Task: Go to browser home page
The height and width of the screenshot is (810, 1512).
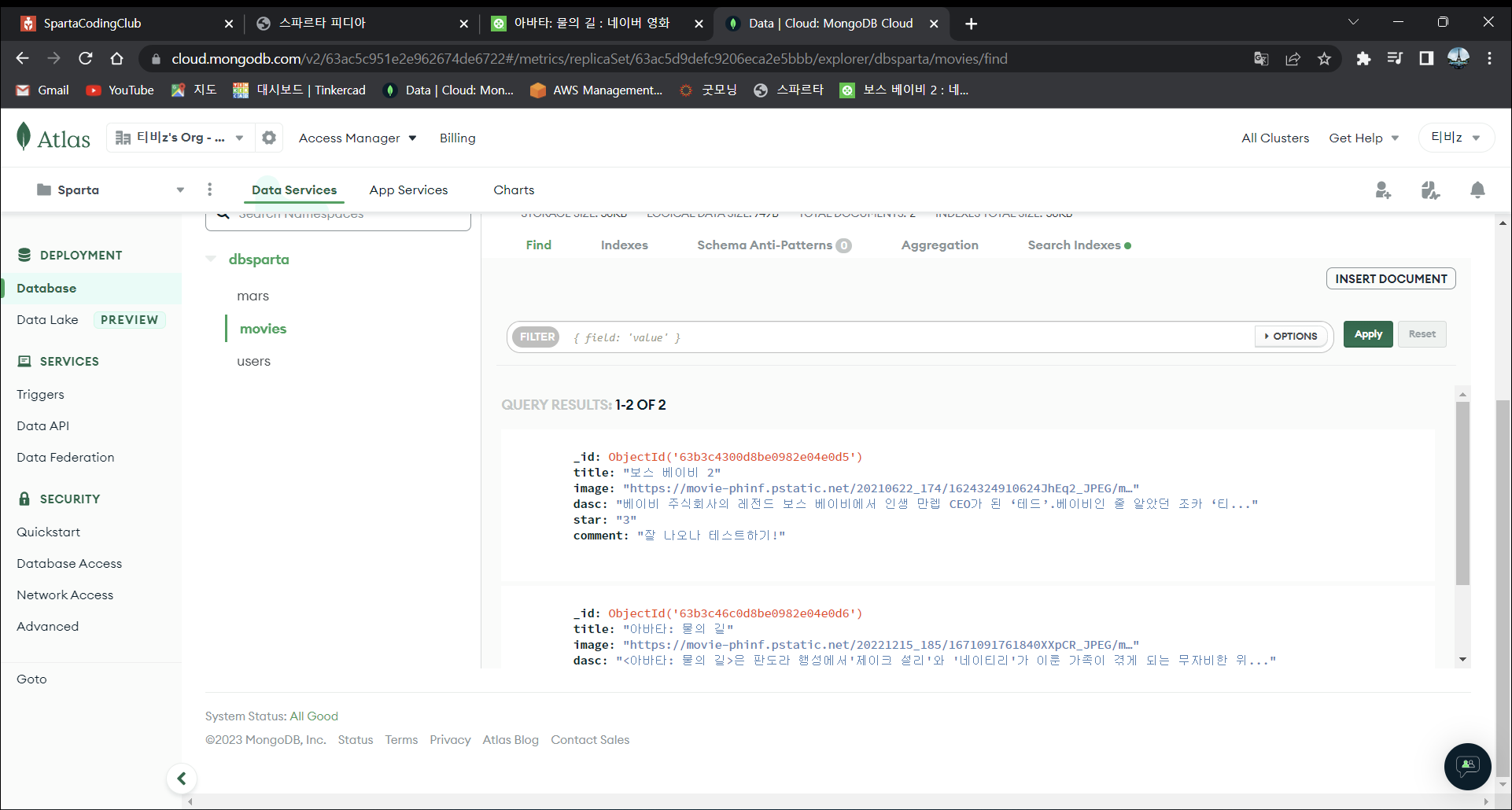Action: tap(116, 58)
